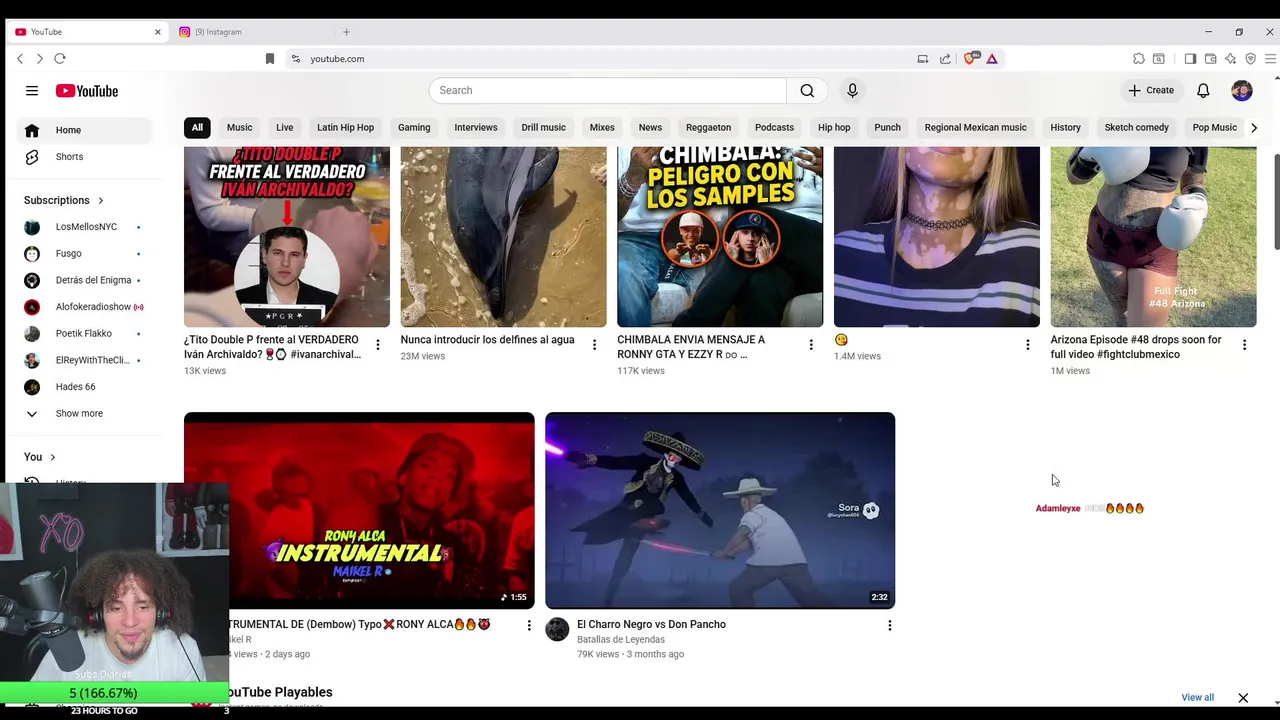Select the Reggaeton filter chip
Screen dimensions: 1280x720
coord(708,127)
